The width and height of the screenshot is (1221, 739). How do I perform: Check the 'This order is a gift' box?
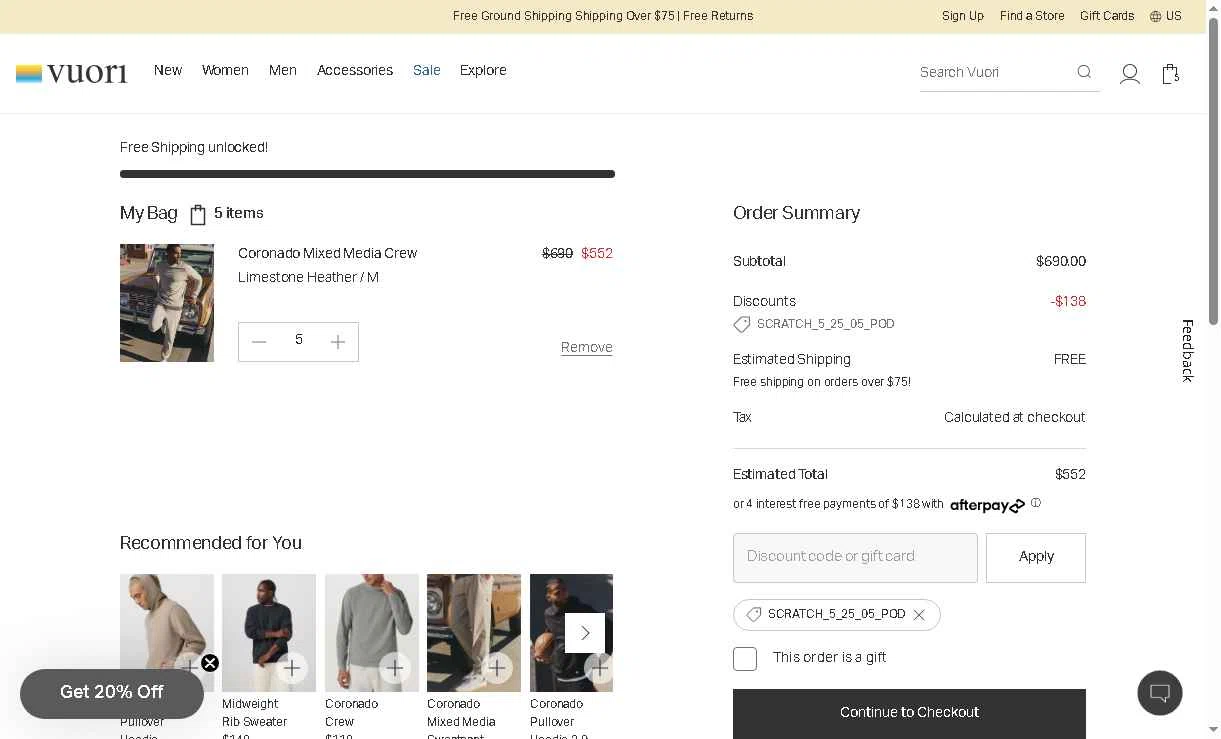[745, 658]
